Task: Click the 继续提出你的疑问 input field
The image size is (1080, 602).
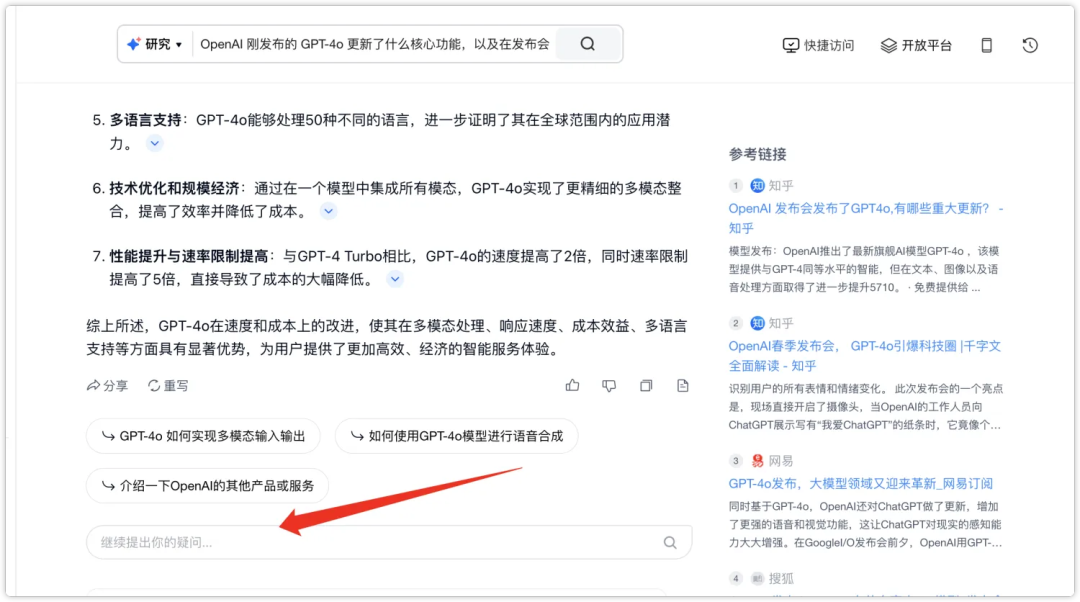Action: pos(300,541)
